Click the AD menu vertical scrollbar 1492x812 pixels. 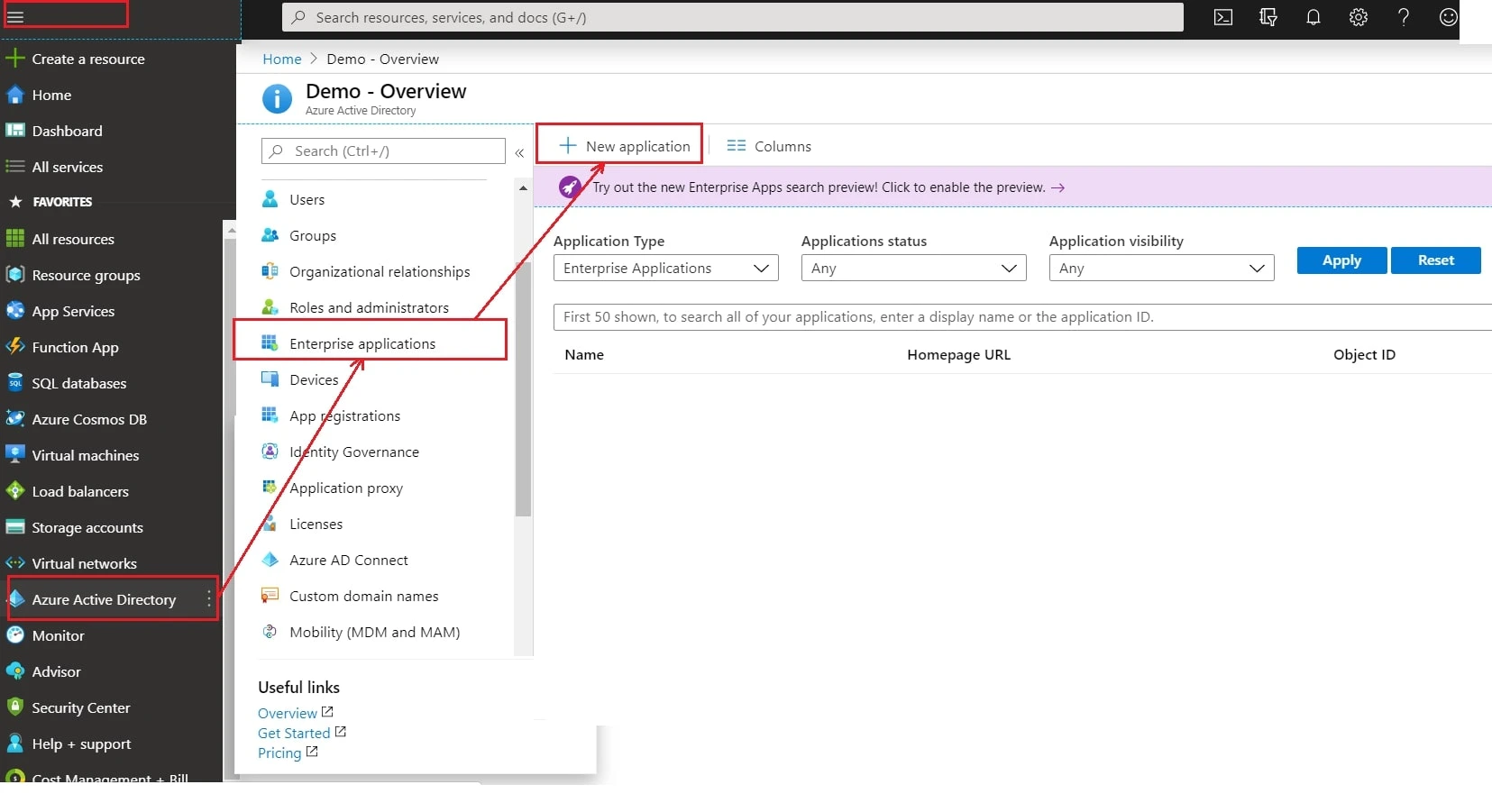click(x=523, y=388)
